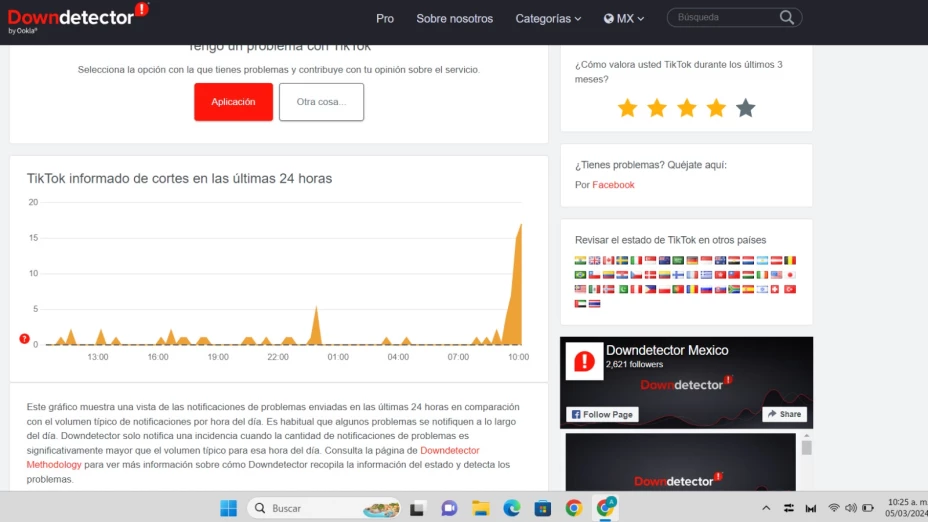Screen dimensions: 928x522
Task: Click the chart peak near 10:00
Action: click(x=520, y=225)
